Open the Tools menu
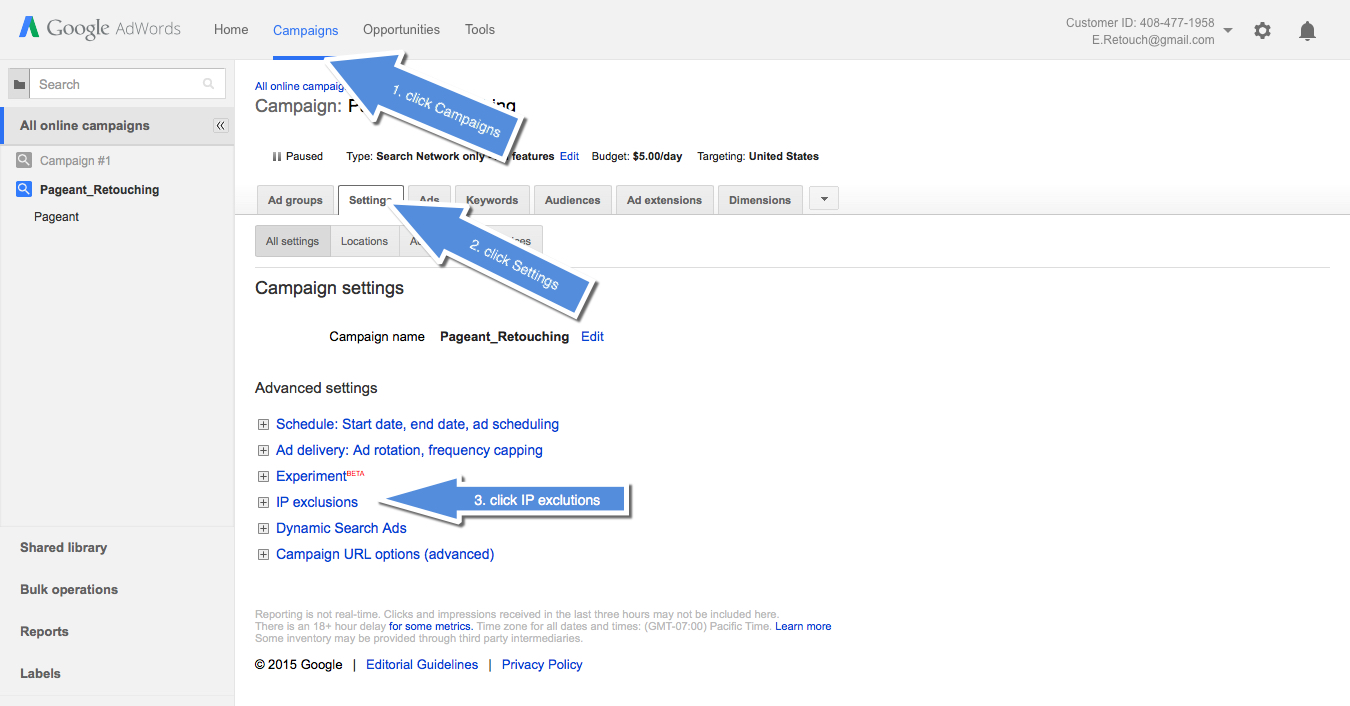Viewport: 1350px width, 706px height. point(480,30)
